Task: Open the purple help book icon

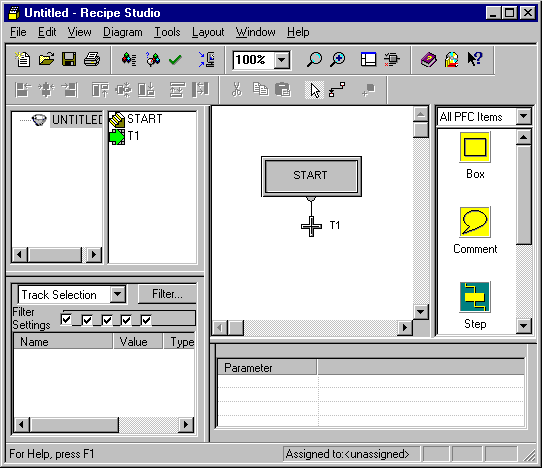Action: point(428,59)
